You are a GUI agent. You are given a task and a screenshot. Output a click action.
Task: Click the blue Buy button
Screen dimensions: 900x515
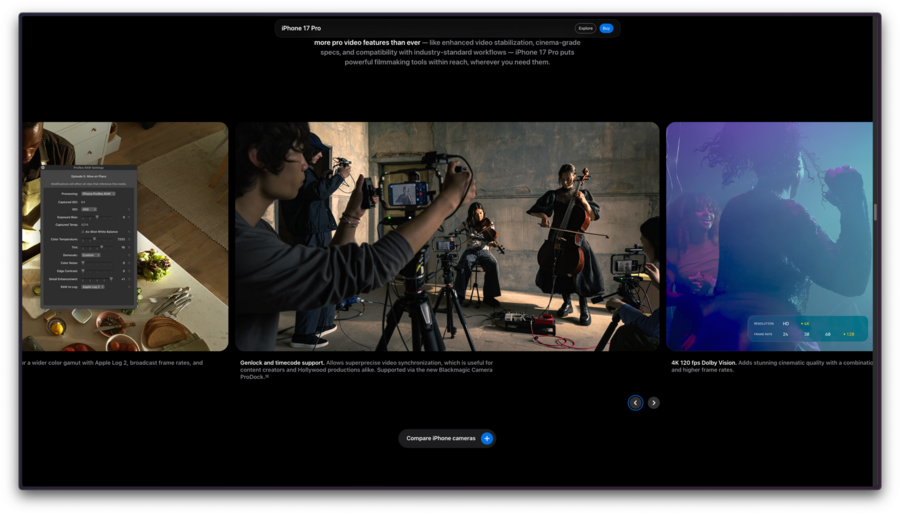click(x=606, y=28)
